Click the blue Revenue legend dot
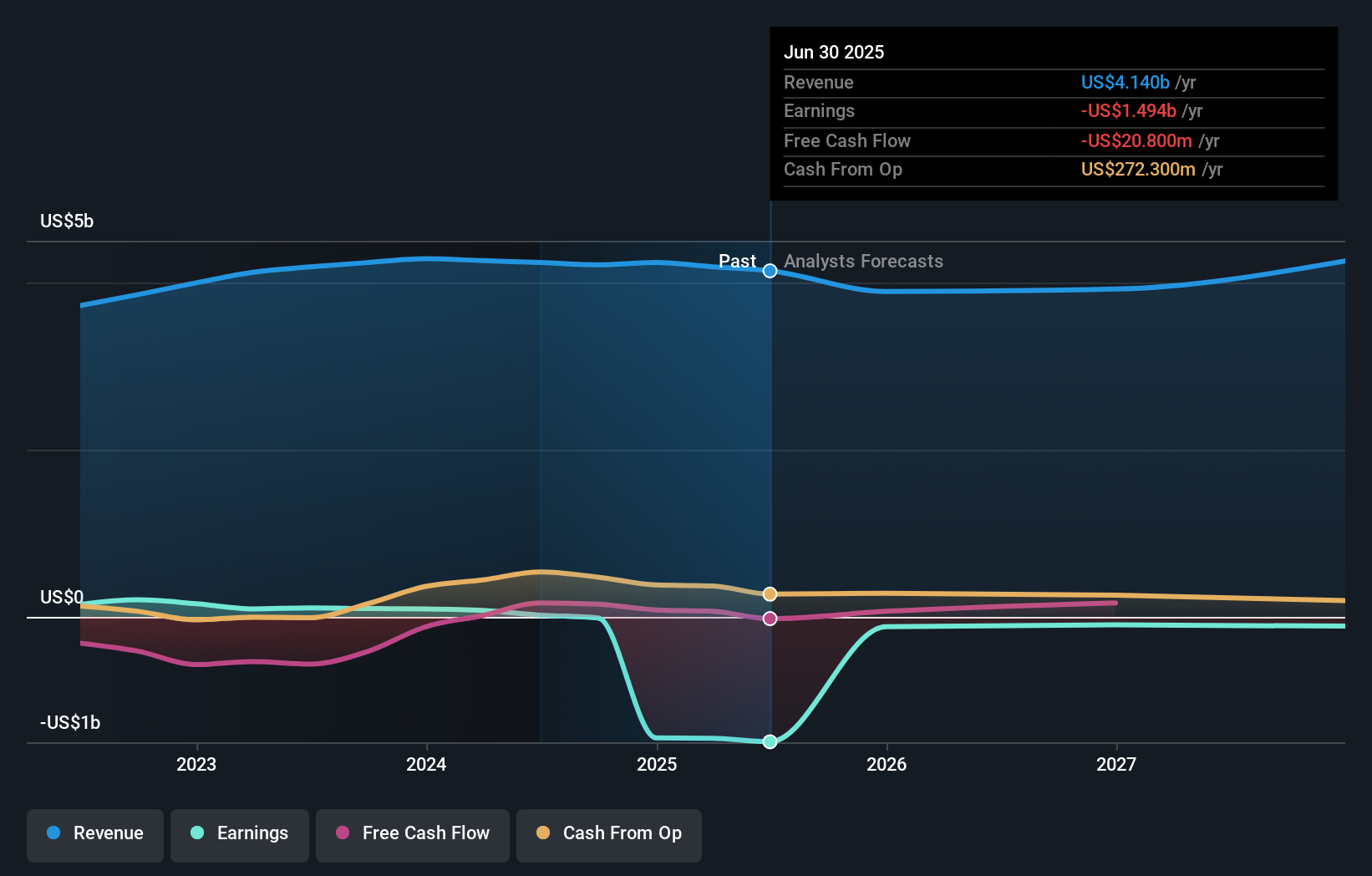The height and width of the screenshot is (876, 1372). point(53,833)
